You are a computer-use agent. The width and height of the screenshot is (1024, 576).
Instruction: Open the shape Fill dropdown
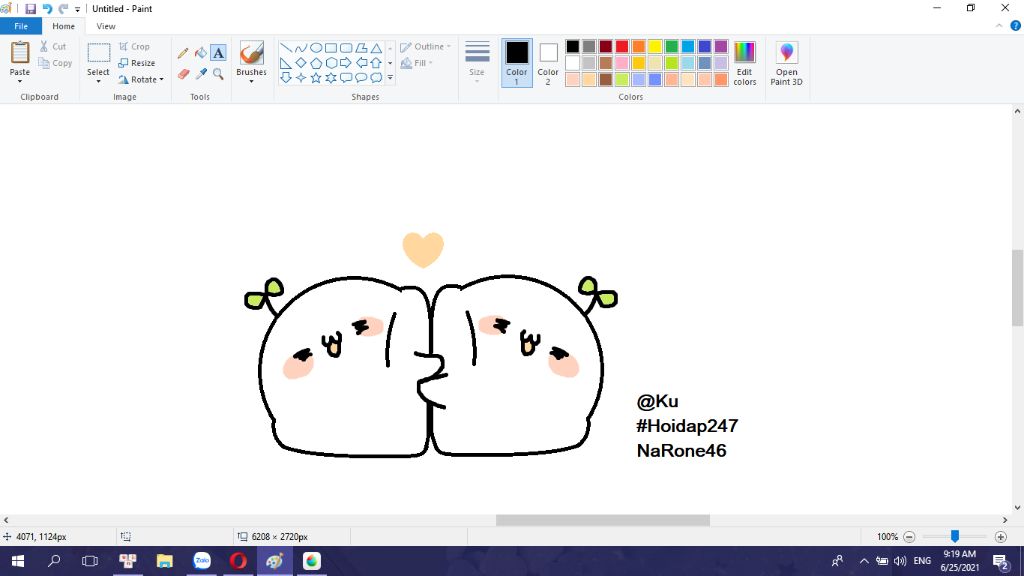417,63
